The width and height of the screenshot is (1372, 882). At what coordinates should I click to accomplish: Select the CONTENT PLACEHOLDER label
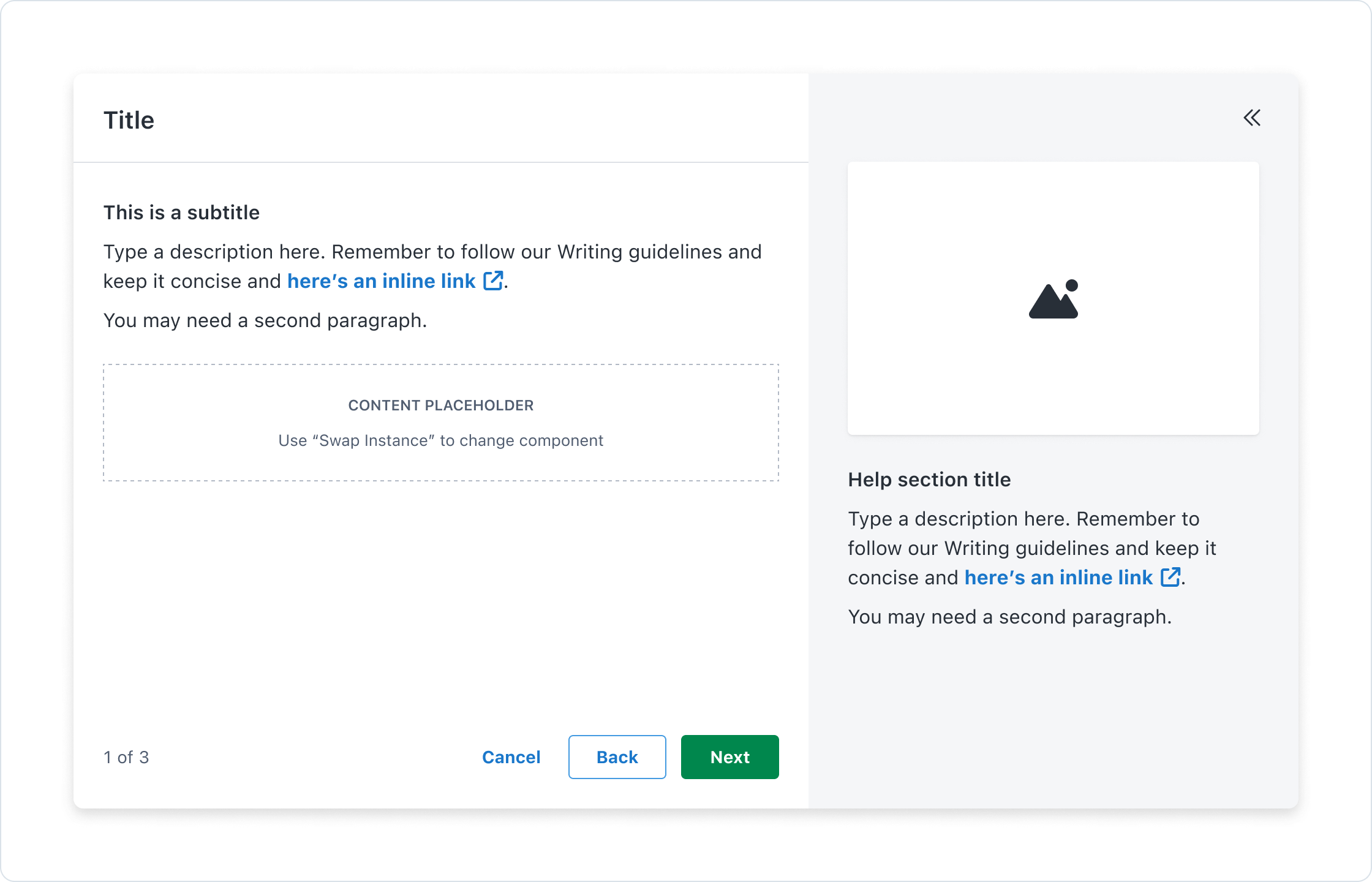441,405
